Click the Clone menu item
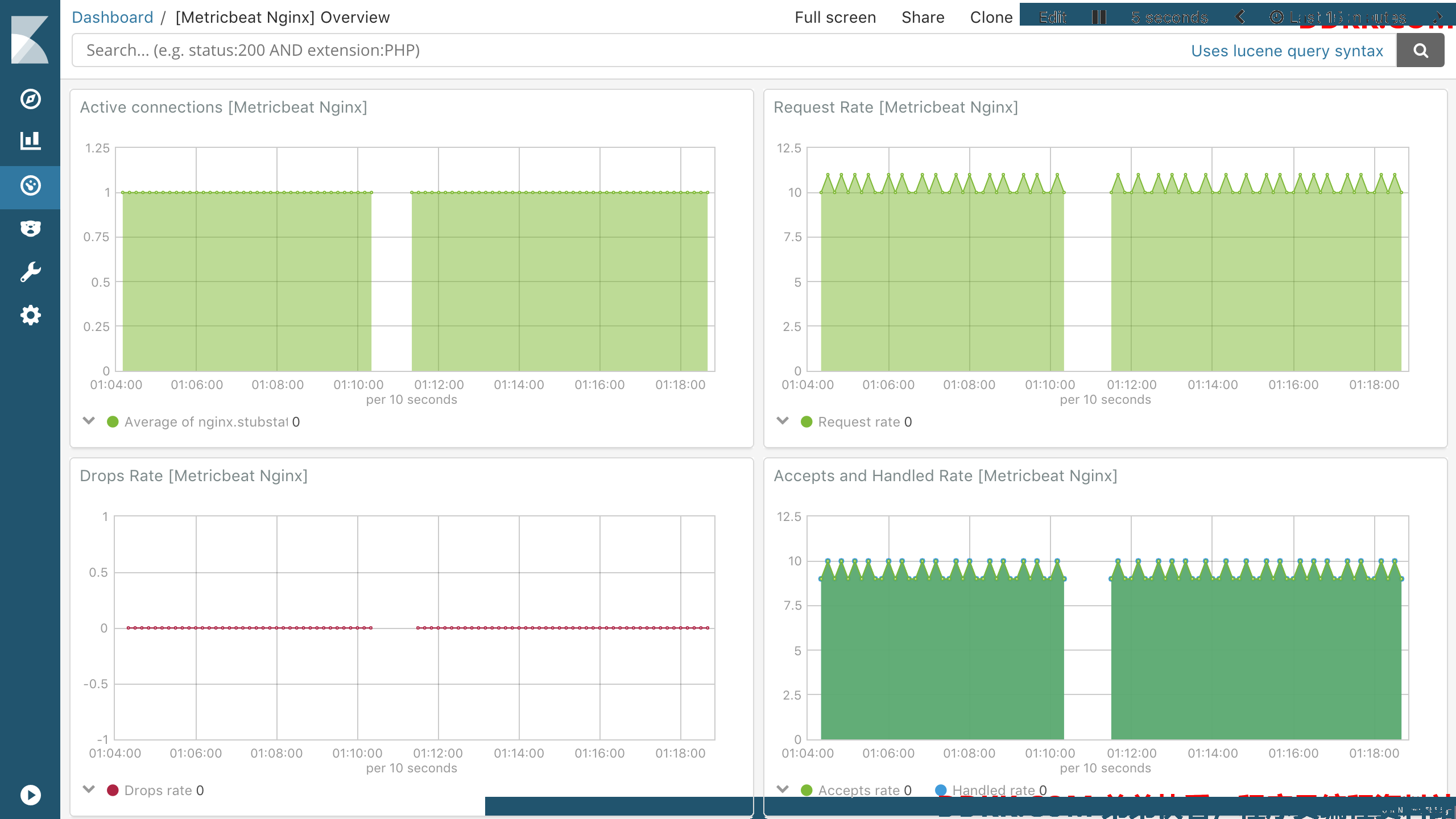 point(991,18)
